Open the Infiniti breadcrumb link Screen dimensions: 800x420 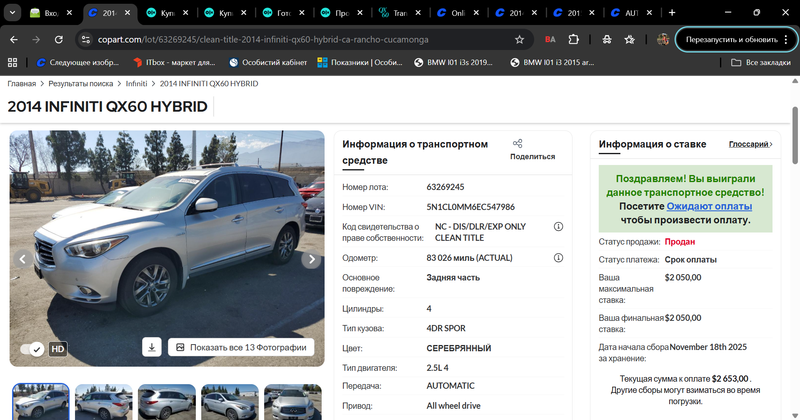(x=136, y=84)
